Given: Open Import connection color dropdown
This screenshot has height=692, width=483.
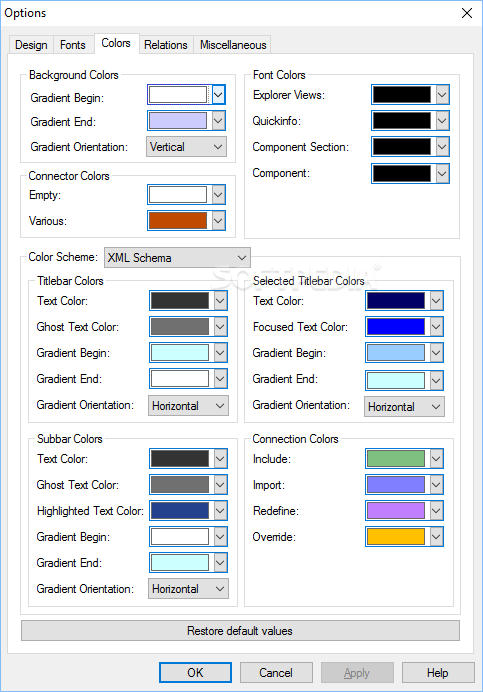Looking at the screenshot, I should pos(436,485).
